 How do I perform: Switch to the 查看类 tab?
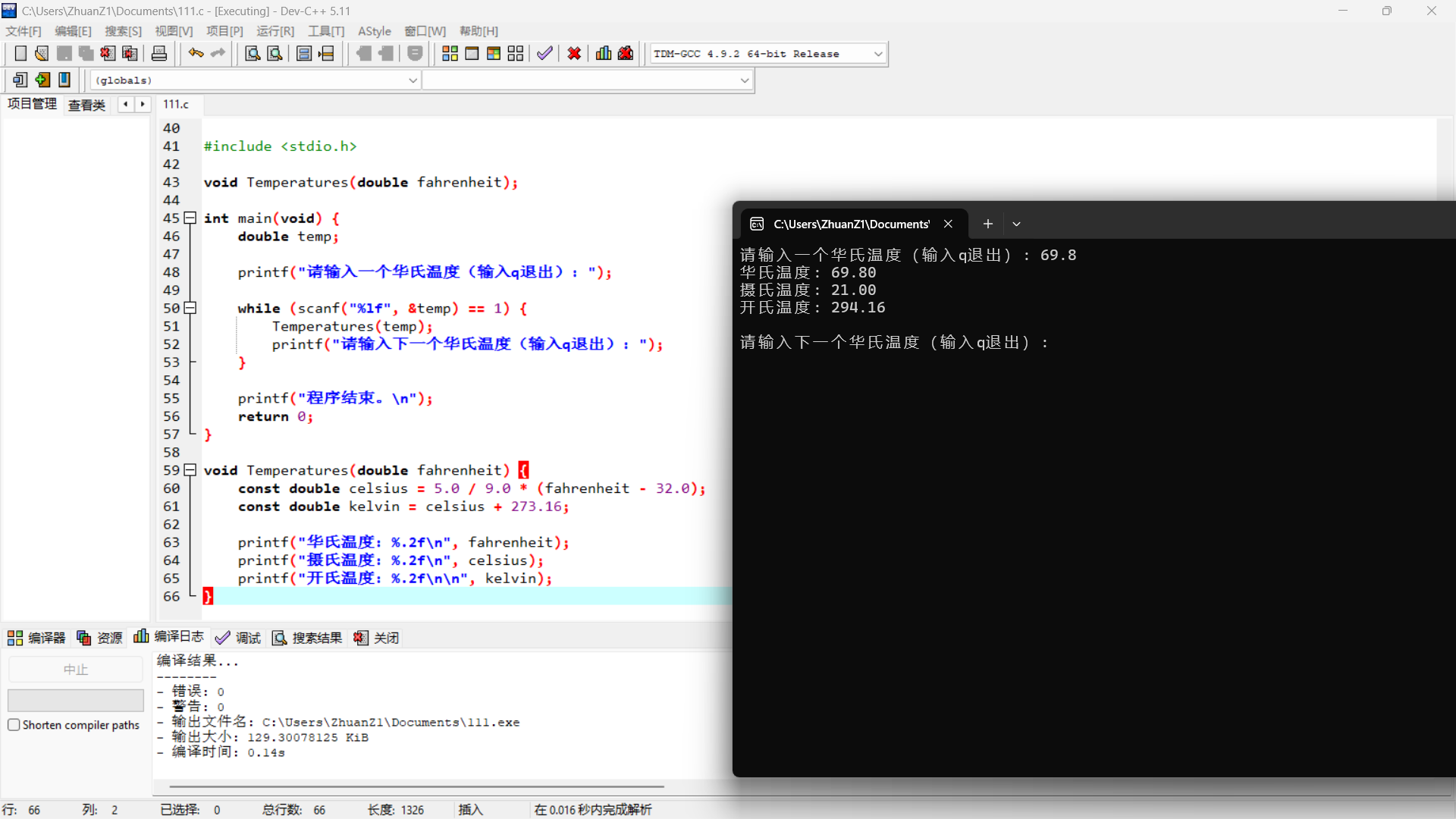(x=86, y=105)
